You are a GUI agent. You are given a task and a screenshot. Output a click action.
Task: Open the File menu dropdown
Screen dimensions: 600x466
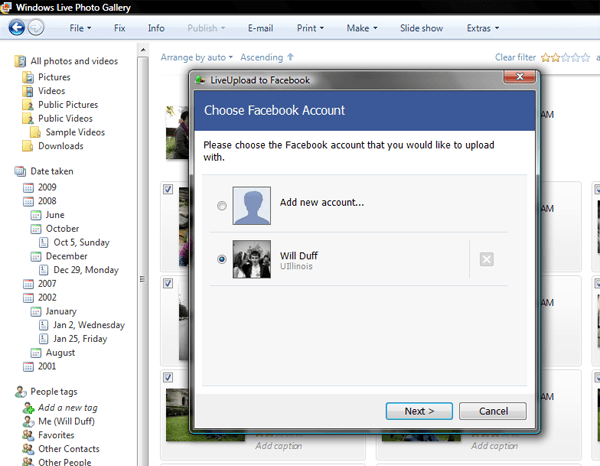pyautogui.click(x=80, y=28)
